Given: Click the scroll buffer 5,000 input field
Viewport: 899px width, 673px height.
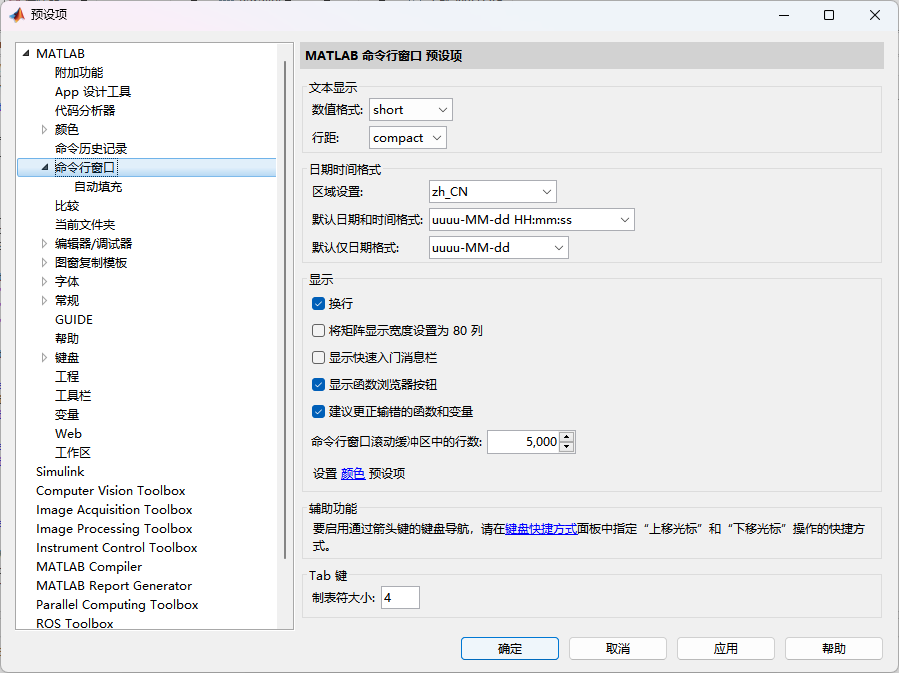Looking at the screenshot, I should (523, 442).
